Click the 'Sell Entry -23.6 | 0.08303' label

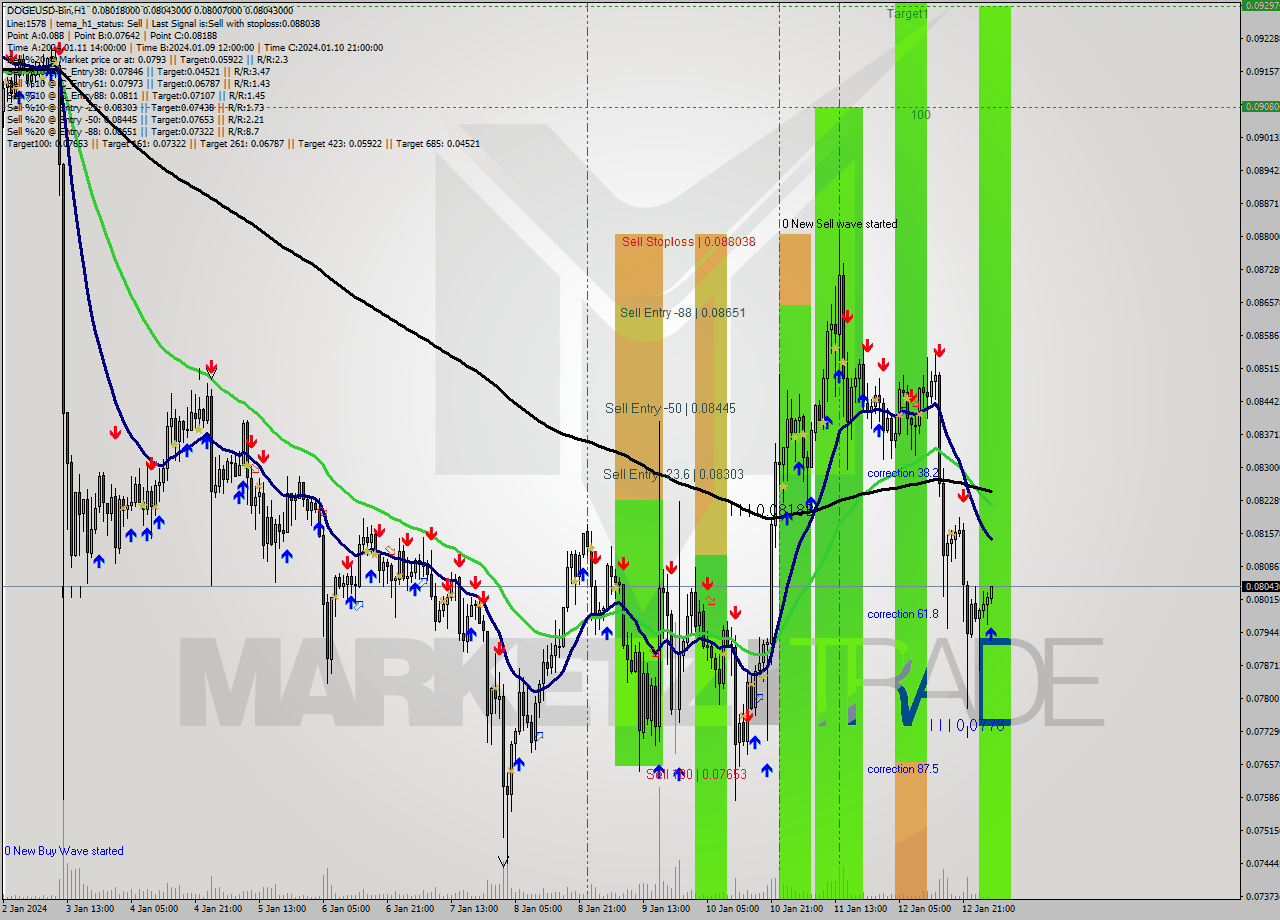(673, 474)
